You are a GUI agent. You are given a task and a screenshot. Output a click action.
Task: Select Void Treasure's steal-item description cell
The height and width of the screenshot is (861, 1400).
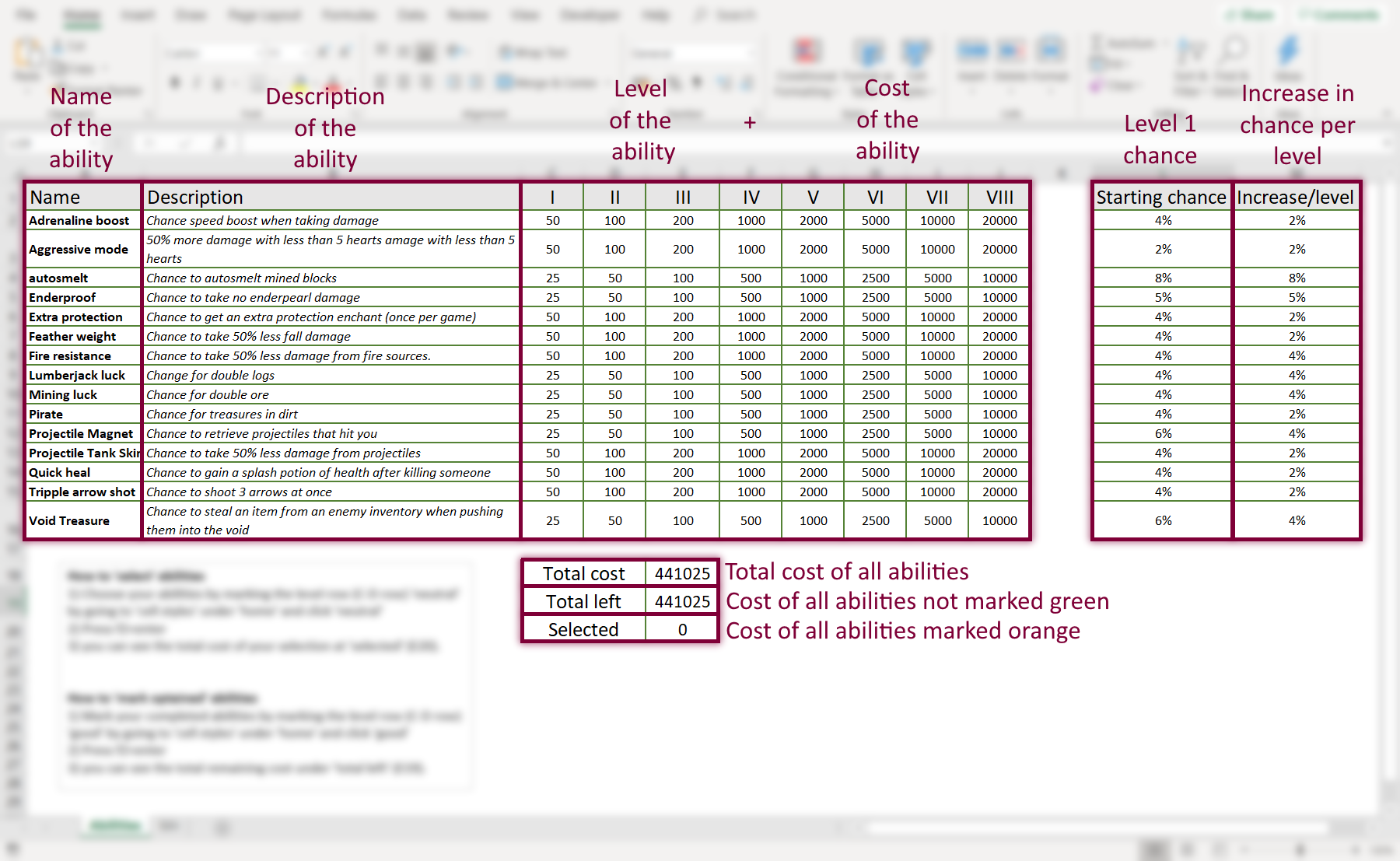(x=331, y=521)
